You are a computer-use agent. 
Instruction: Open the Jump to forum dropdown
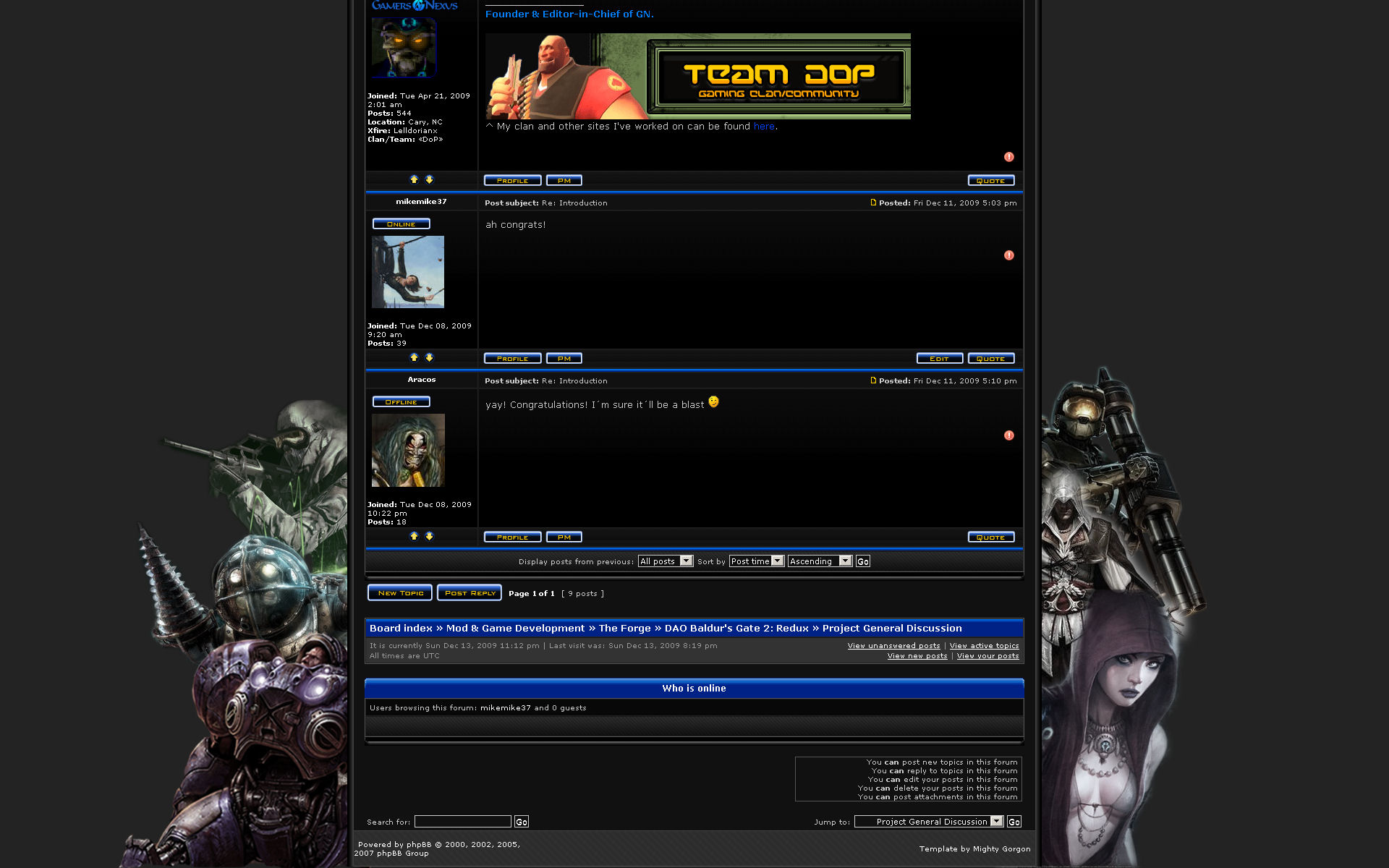(x=929, y=822)
